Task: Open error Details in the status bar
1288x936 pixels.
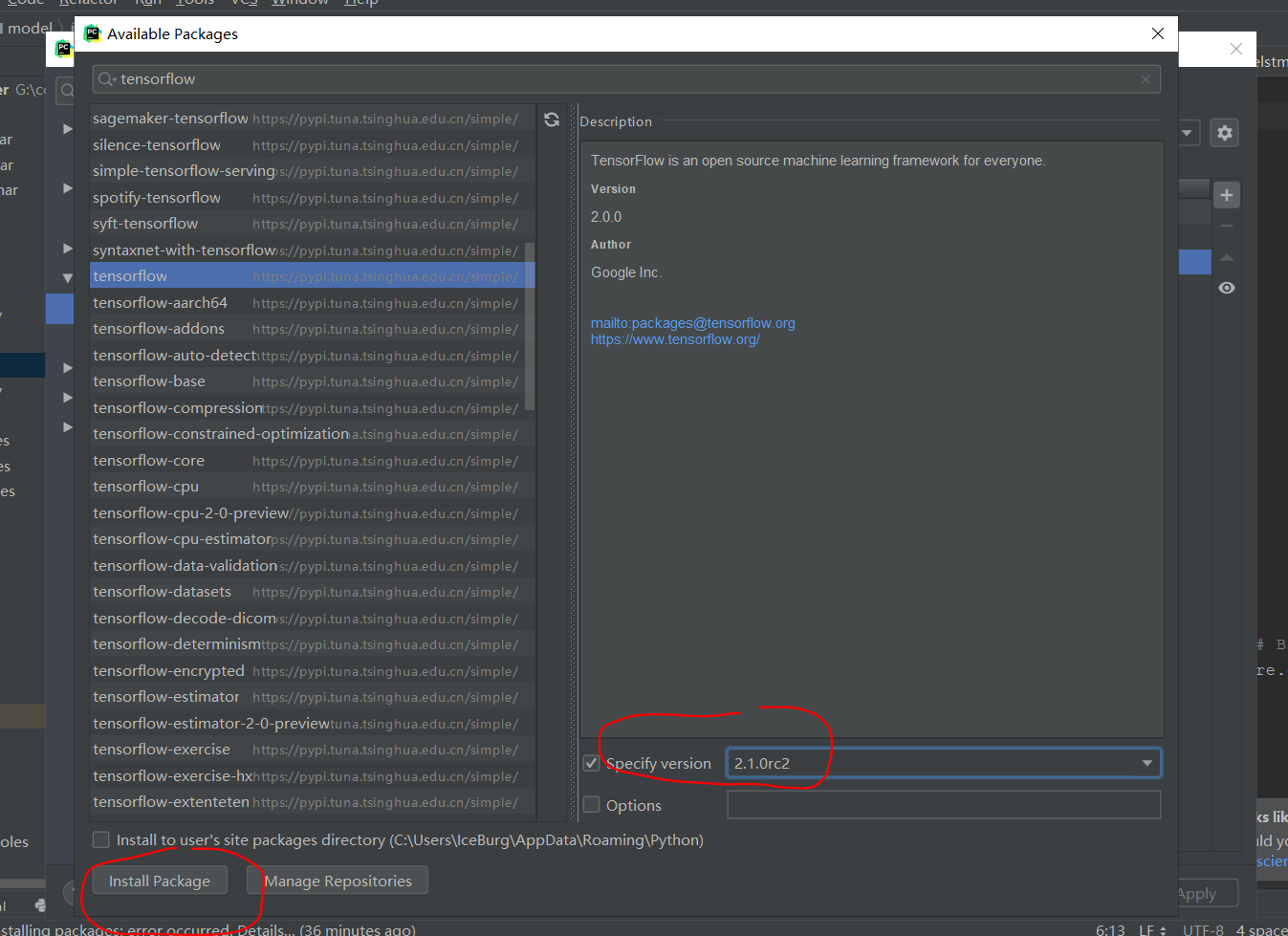Action: tap(265, 929)
